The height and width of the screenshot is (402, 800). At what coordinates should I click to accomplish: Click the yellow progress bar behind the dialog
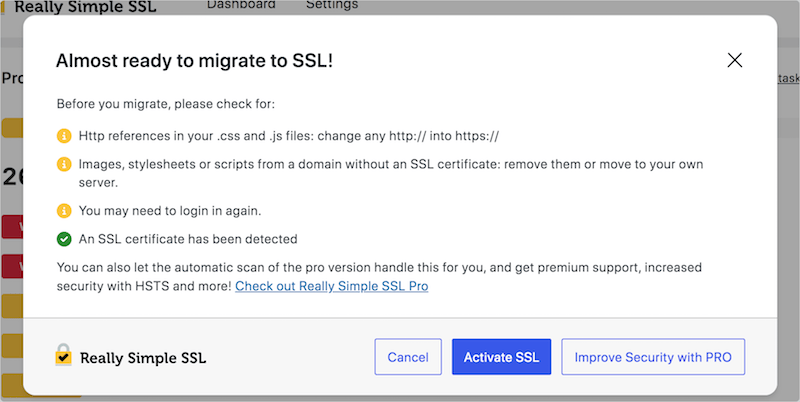click(x=12, y=129)
